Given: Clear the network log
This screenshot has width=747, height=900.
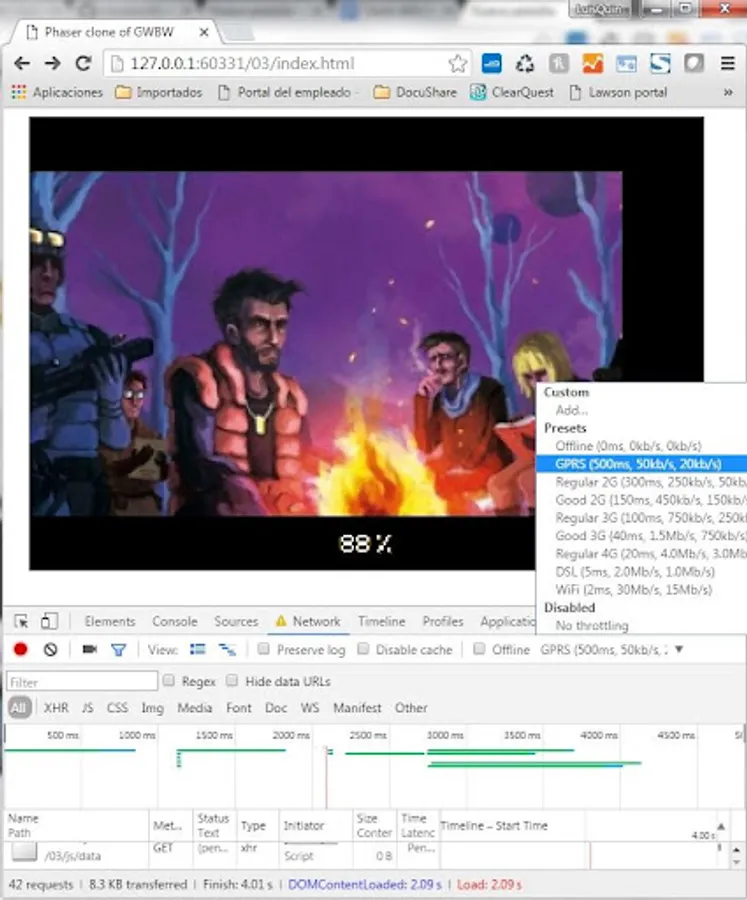Looking at the screenshot, I should click(51, 649).
